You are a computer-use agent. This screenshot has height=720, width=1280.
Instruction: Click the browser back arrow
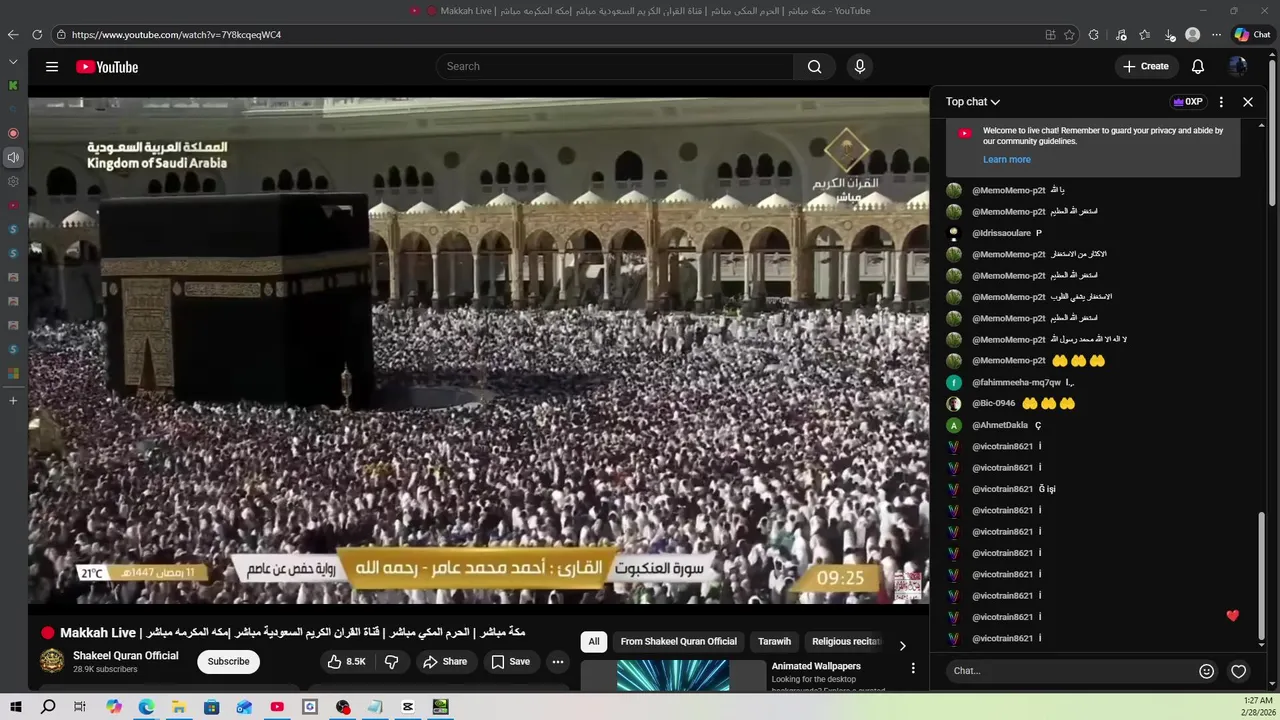pos(13,35)
